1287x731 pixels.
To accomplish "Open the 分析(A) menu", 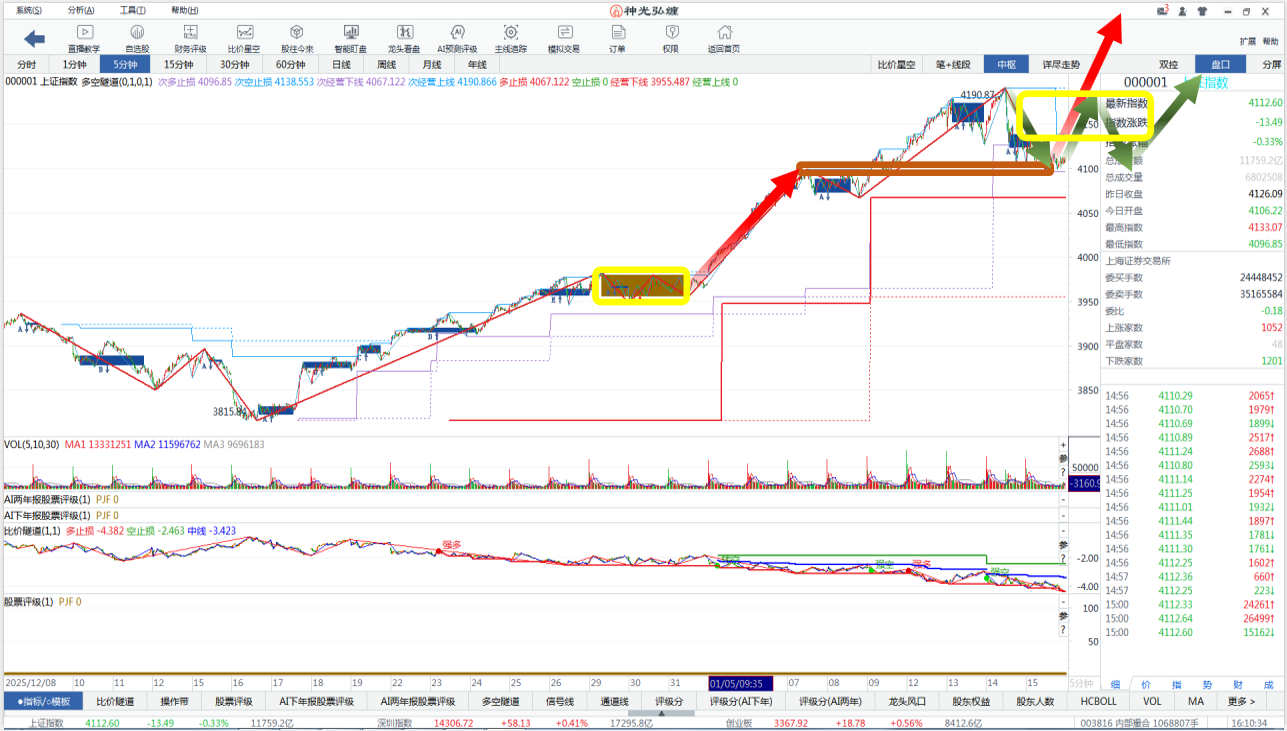I will tap(82, 10).
